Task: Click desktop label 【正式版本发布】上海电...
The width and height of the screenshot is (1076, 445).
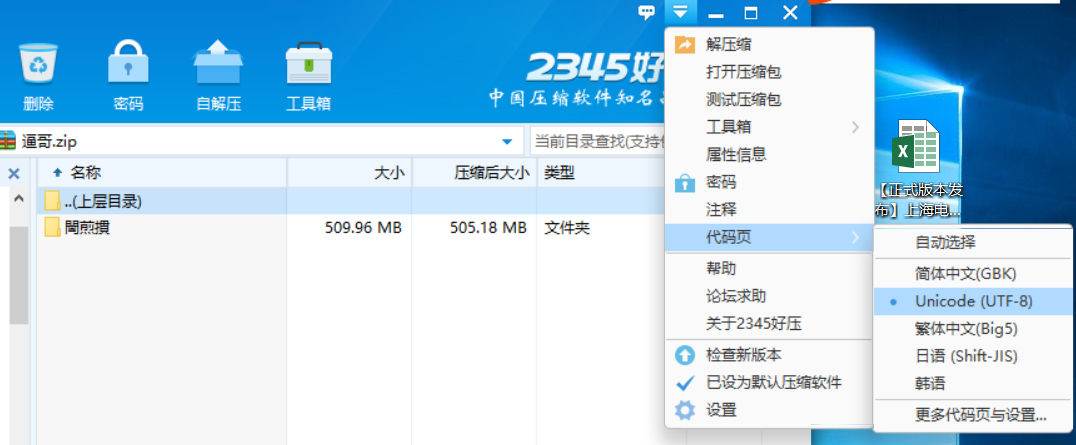Action: [920, 200]
